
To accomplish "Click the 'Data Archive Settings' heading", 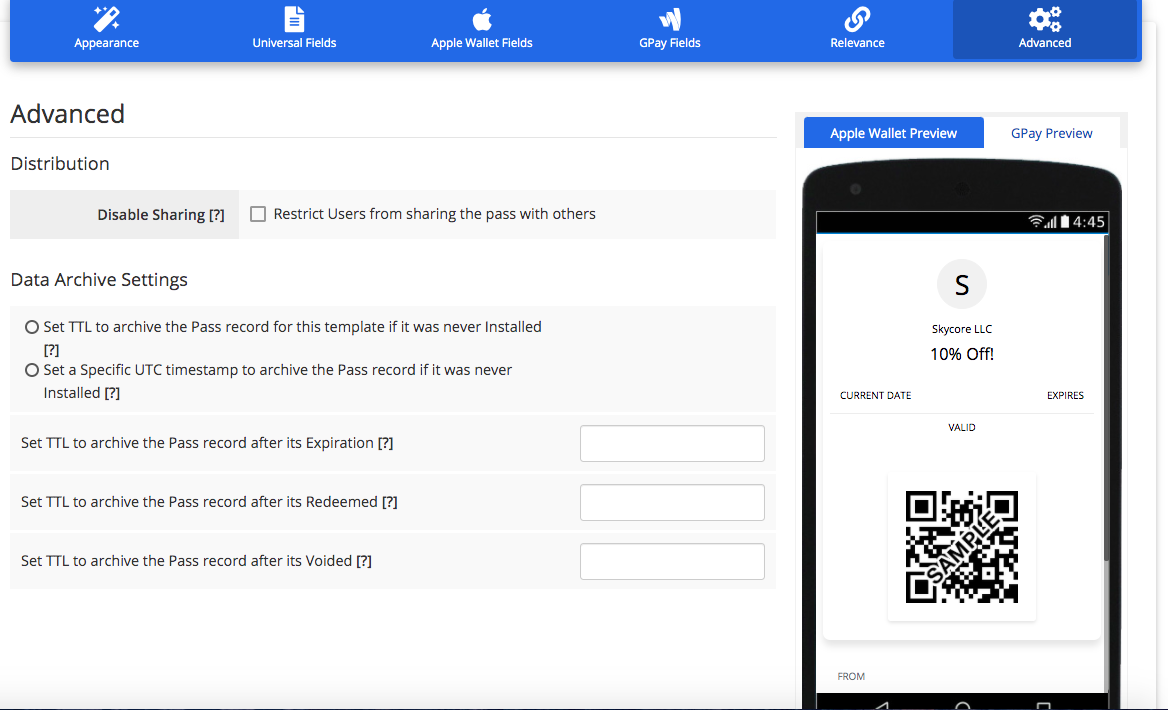I will 99,279.
